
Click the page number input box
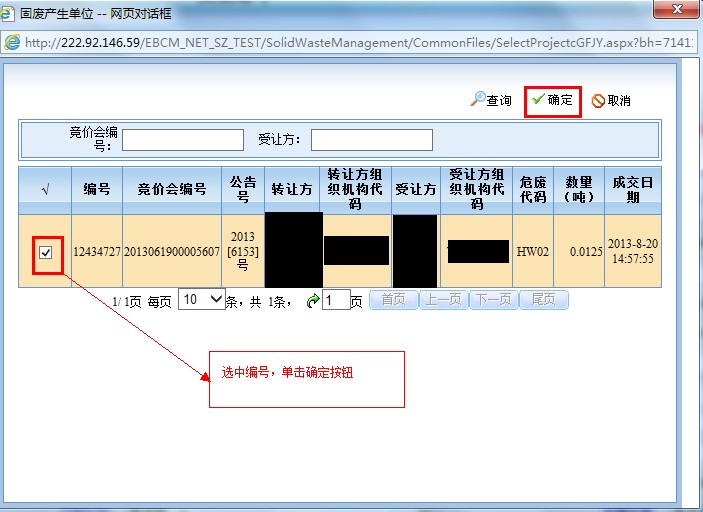click(x=335, y=300)
